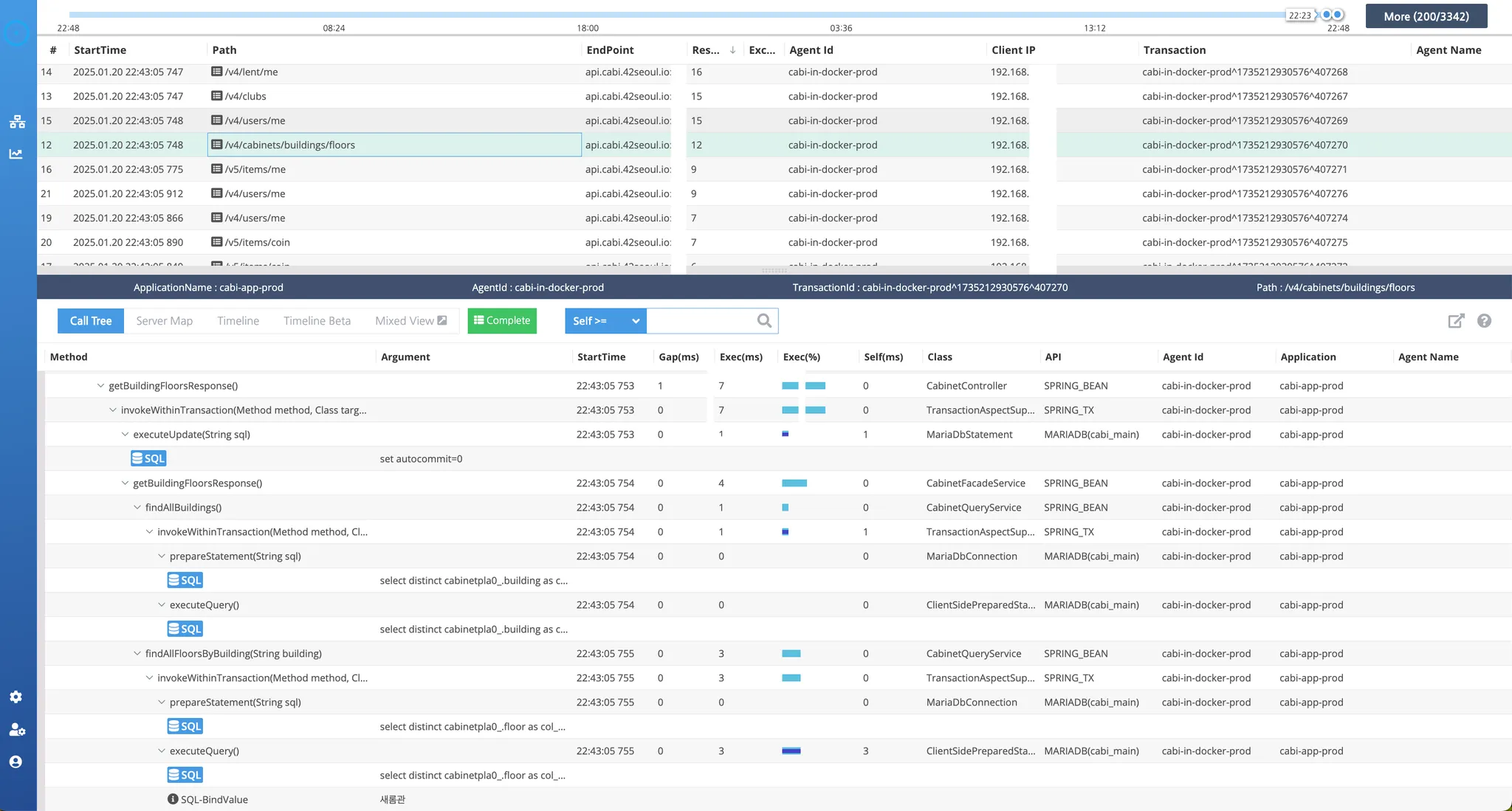
Task: Click SQL badge under executeUpdate row
Action: (x=148, y=458)
